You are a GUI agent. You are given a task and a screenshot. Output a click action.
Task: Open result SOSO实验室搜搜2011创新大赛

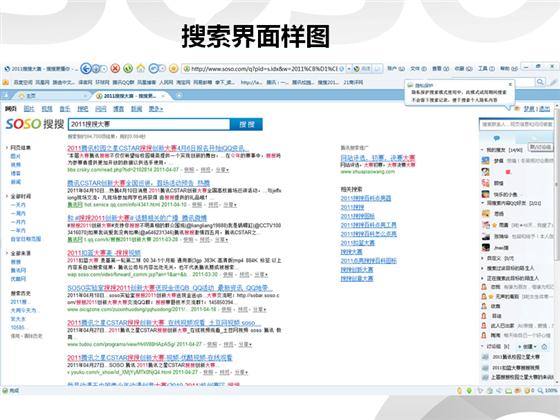coord(170,288)
